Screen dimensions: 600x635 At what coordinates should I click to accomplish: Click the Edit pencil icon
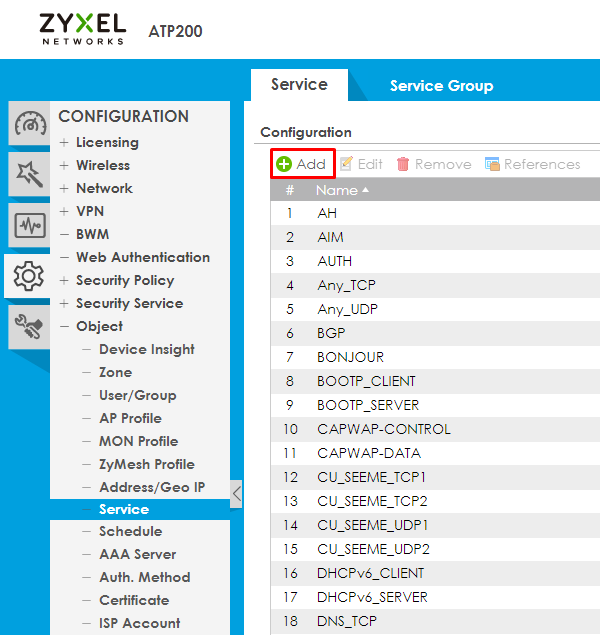point(346,164)
